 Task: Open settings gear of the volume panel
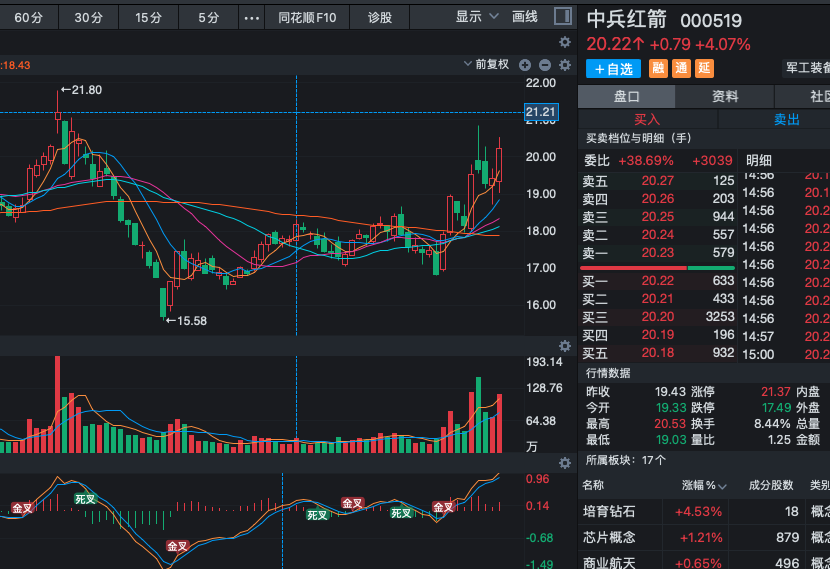pos(565,346)
